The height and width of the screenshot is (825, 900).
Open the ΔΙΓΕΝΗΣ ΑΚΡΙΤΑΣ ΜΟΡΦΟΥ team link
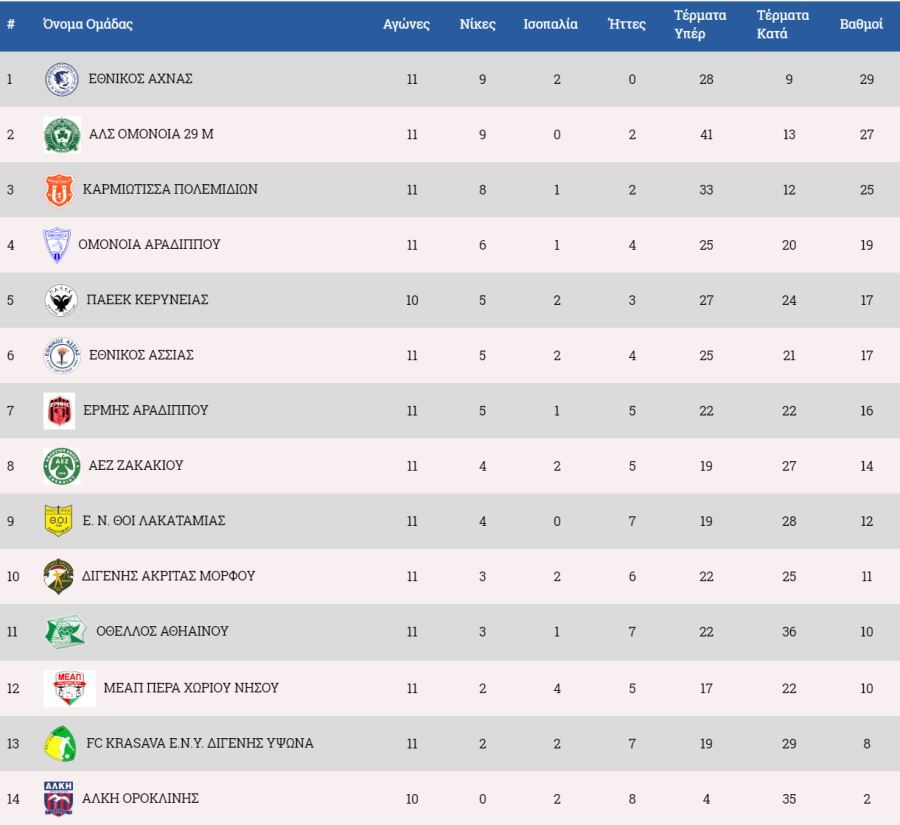click(168, 576)
